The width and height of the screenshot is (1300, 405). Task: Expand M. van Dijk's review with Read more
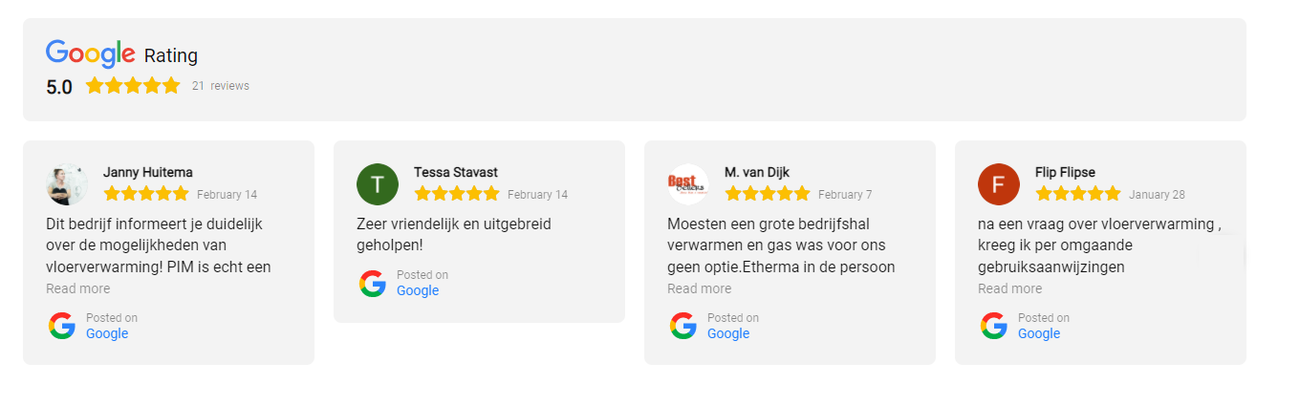coord(699,289)
